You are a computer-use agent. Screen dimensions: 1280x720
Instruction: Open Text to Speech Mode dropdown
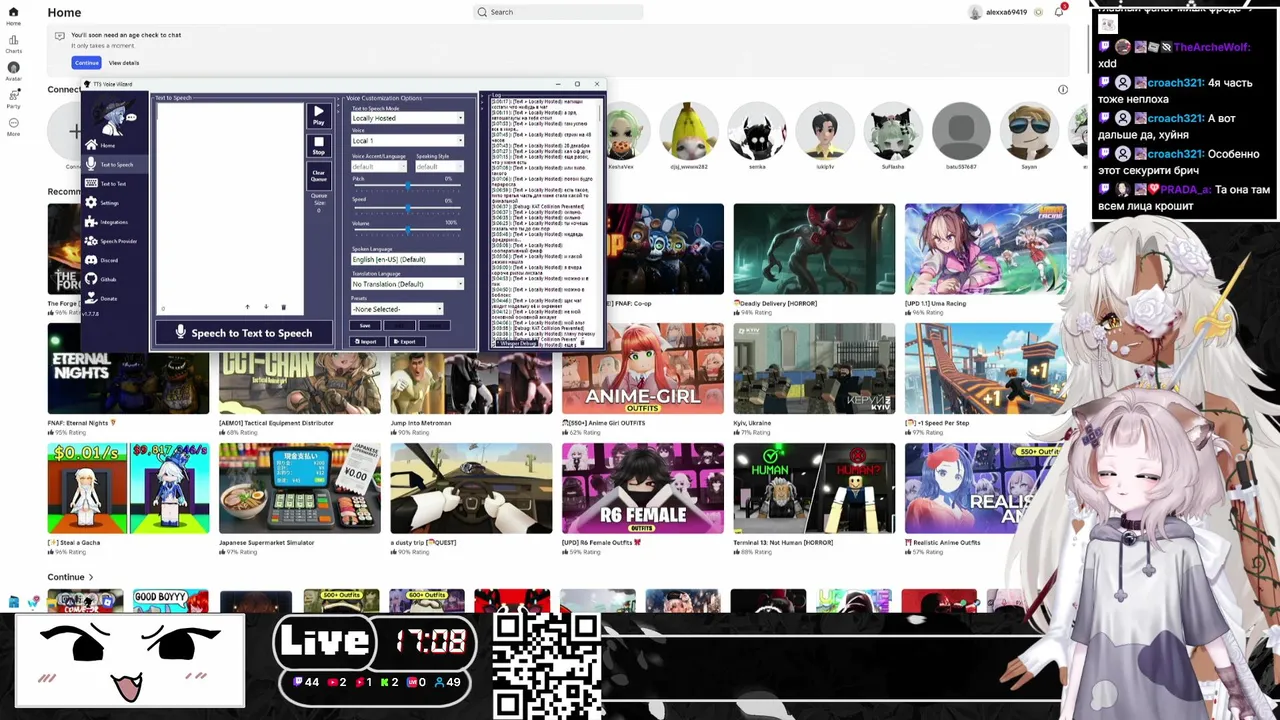click(407, 118)
